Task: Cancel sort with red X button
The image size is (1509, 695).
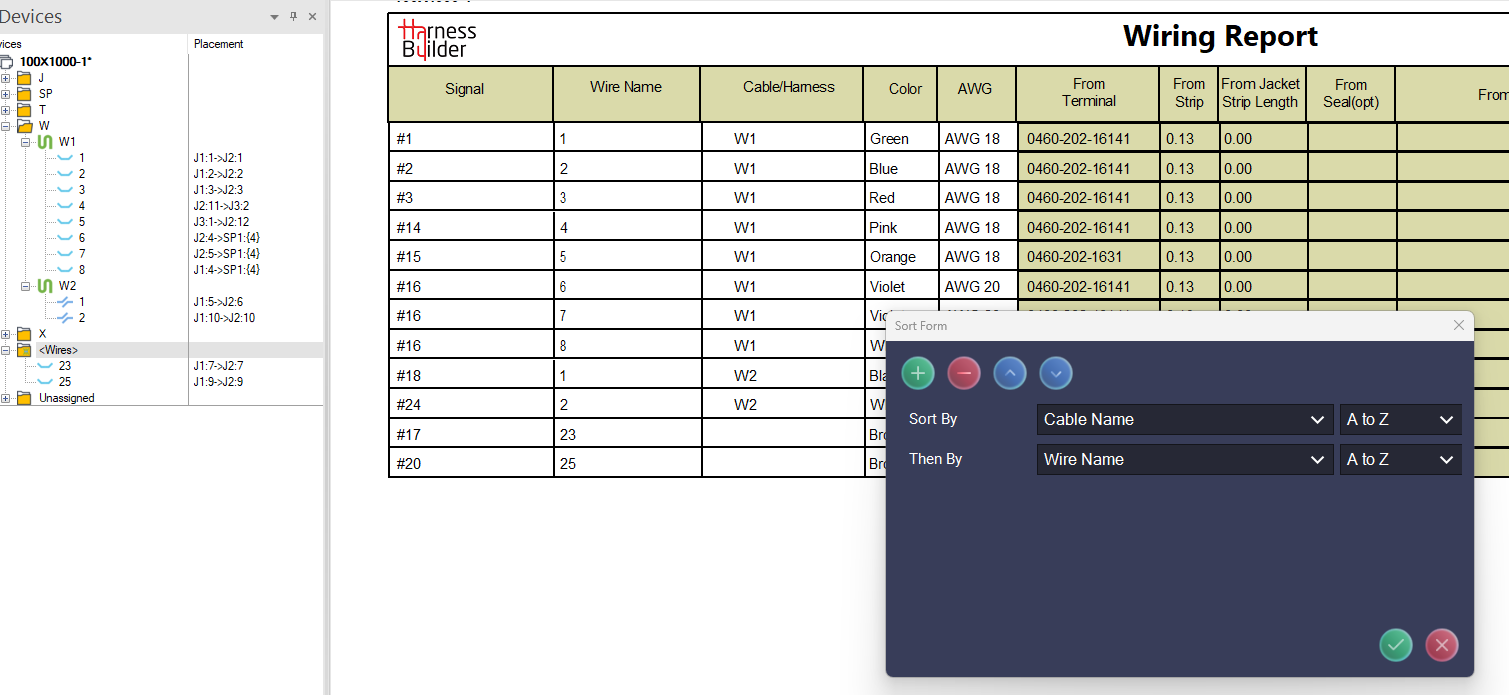Action: [1442, 645]
